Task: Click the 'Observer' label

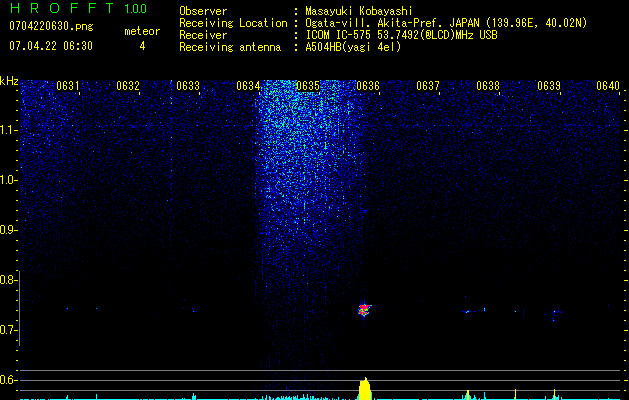Action: point(203,11)
